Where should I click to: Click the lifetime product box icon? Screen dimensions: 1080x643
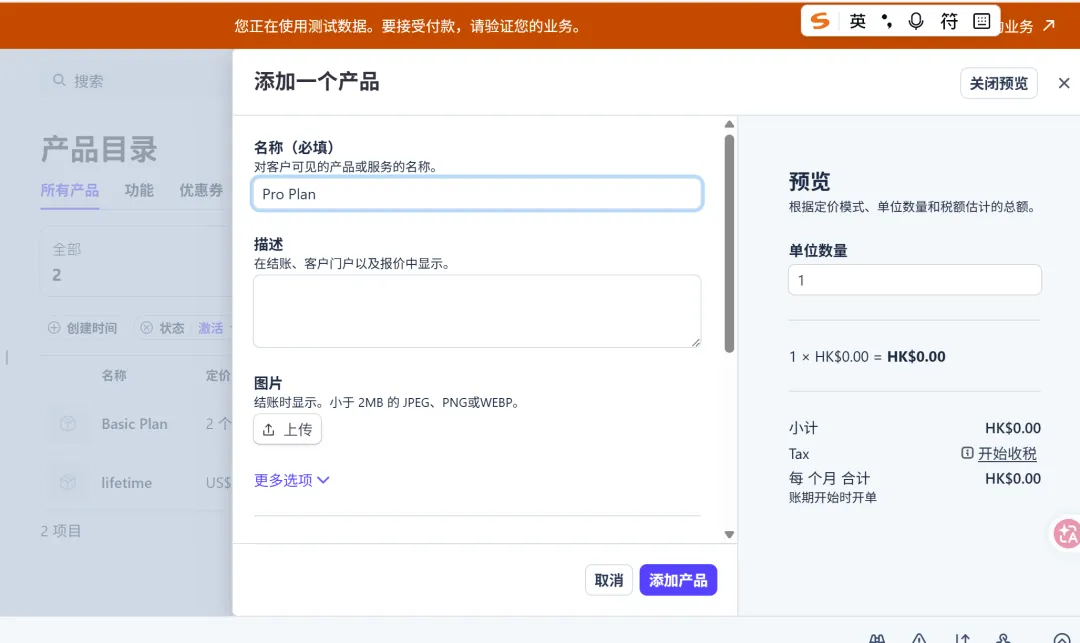tap(68, 483)
